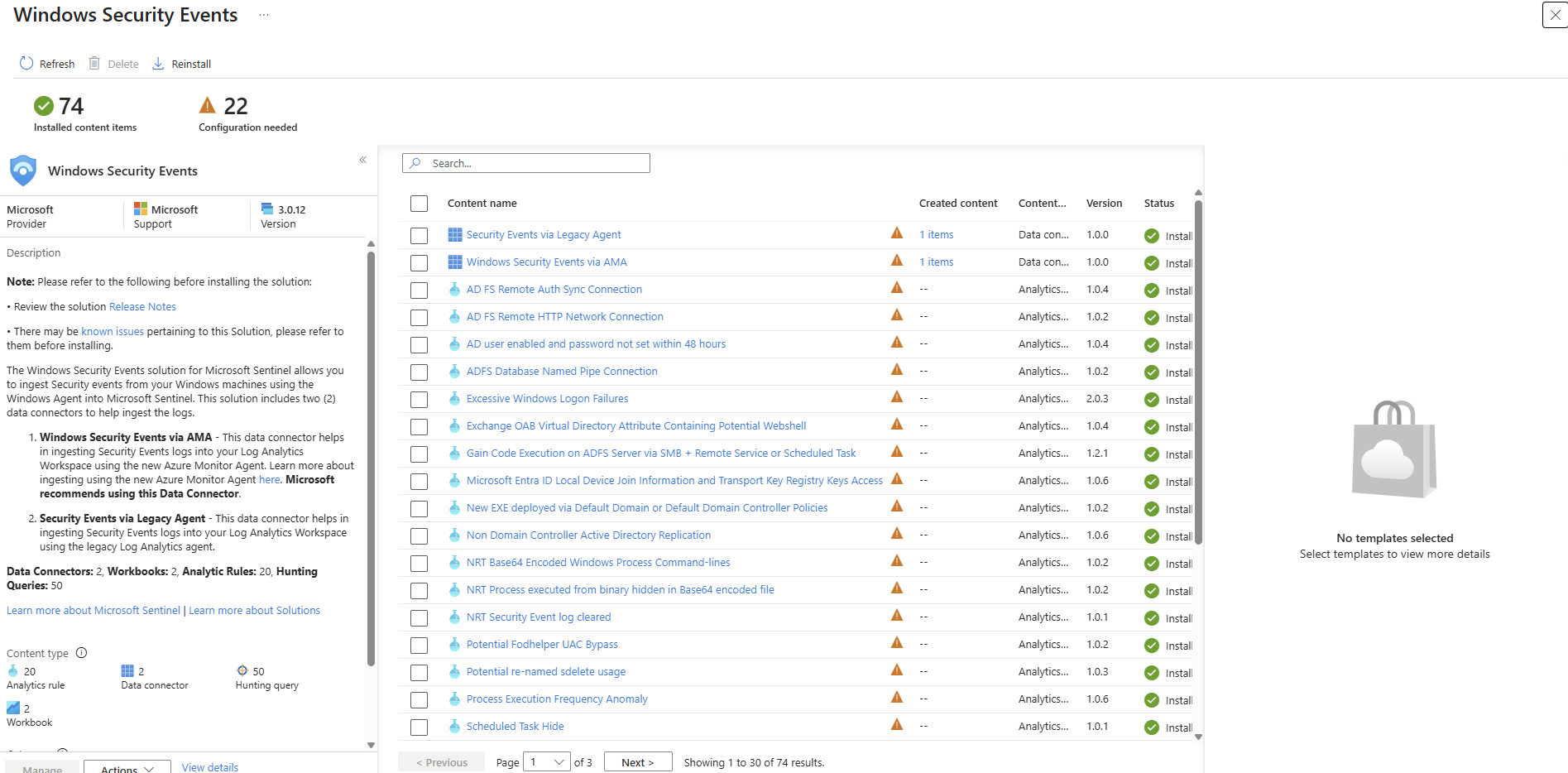Click the data connector icon beside Windows Security Events via AMA
The width and height of the screenshot is (1568, 773).
[454, 262]
